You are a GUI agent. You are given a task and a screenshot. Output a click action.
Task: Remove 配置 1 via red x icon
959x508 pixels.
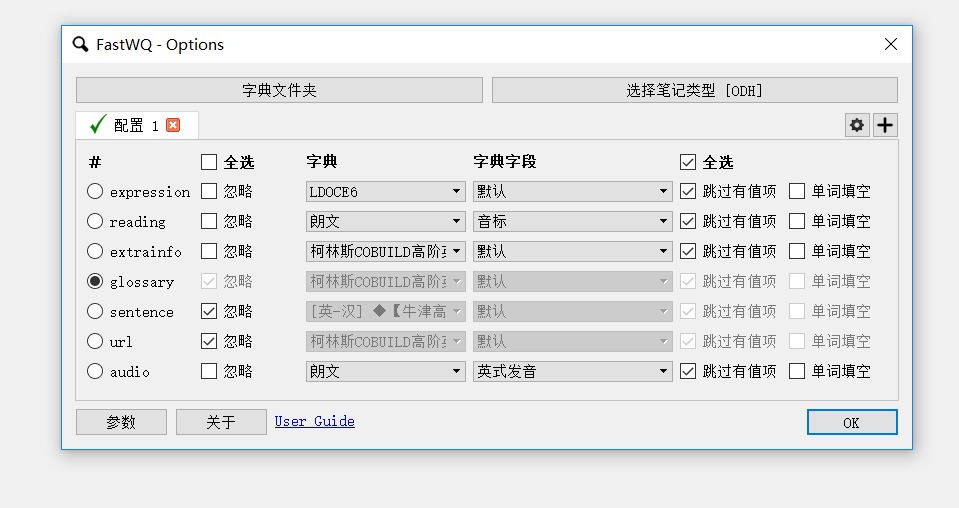point(173,125)
